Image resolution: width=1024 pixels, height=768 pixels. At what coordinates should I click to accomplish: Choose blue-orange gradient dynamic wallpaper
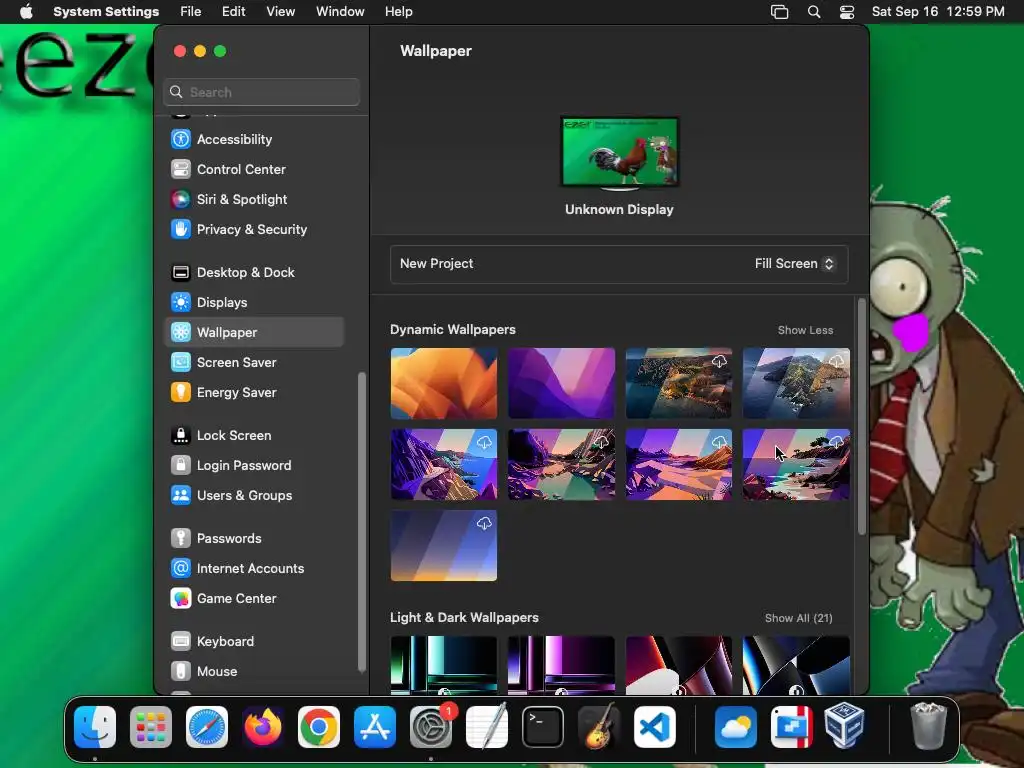[x=444, y=545]
